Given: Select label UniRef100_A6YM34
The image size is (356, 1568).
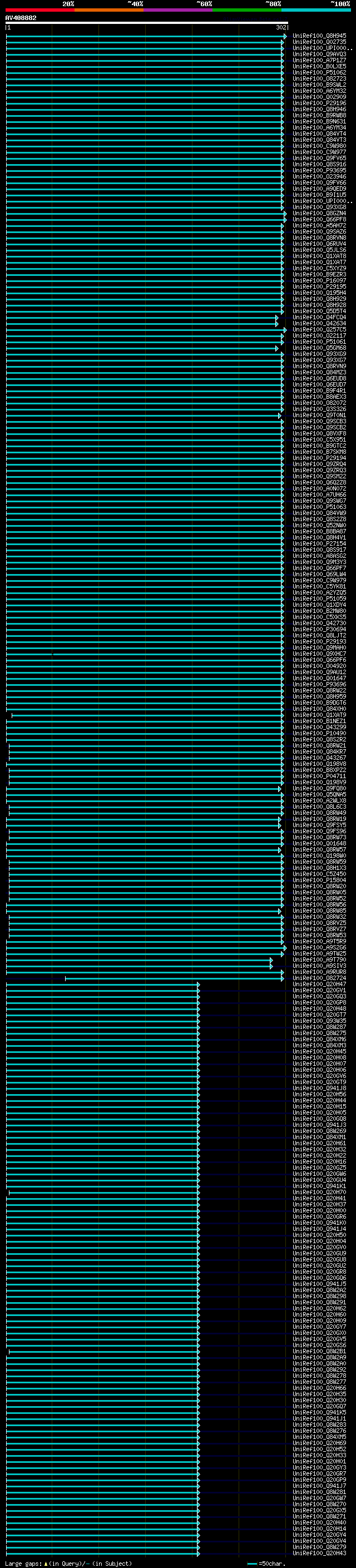Looking at the screenshot, I should click(x=319, y=127).
